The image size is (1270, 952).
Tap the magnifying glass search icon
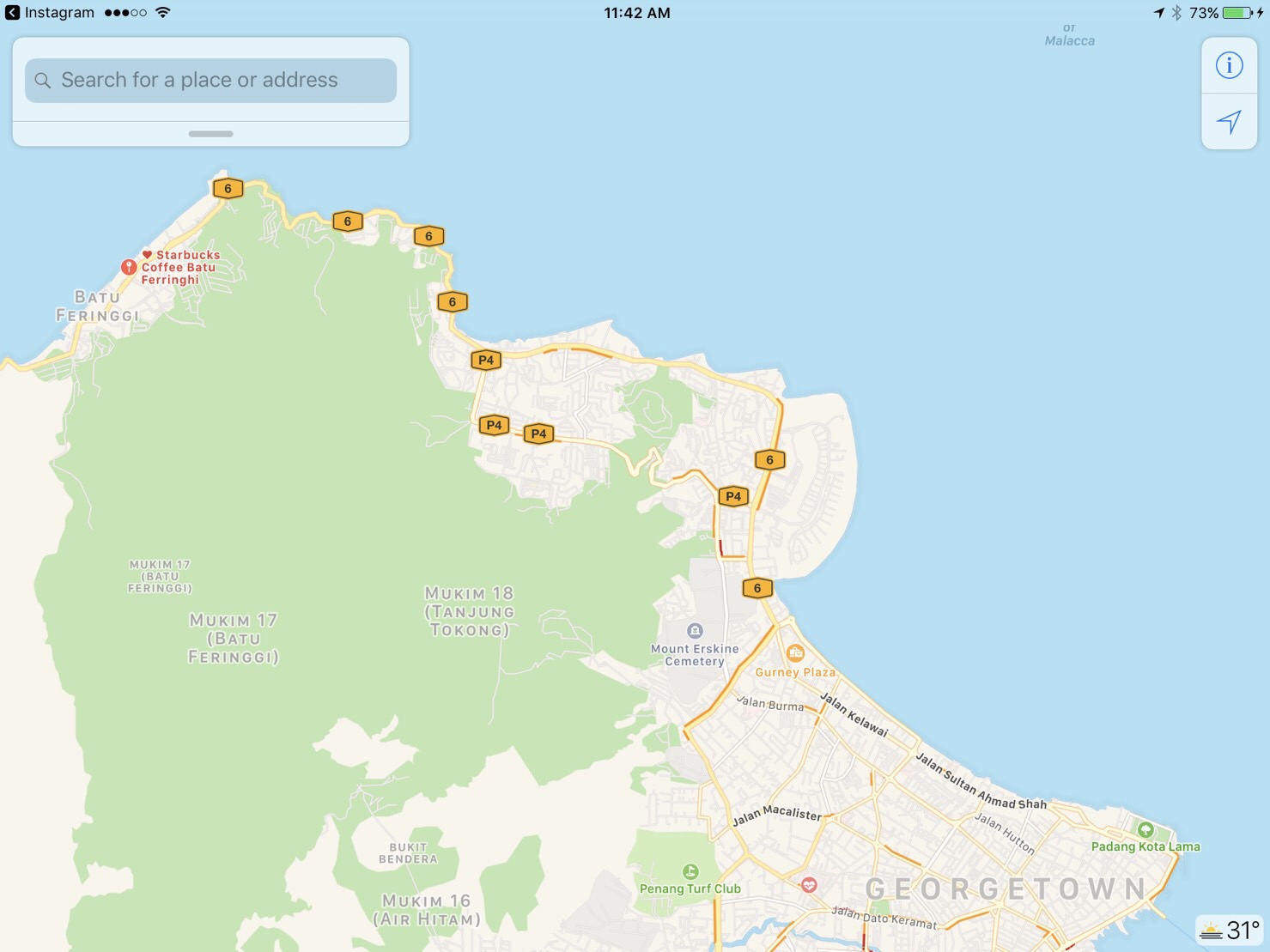tap(42, 81)
